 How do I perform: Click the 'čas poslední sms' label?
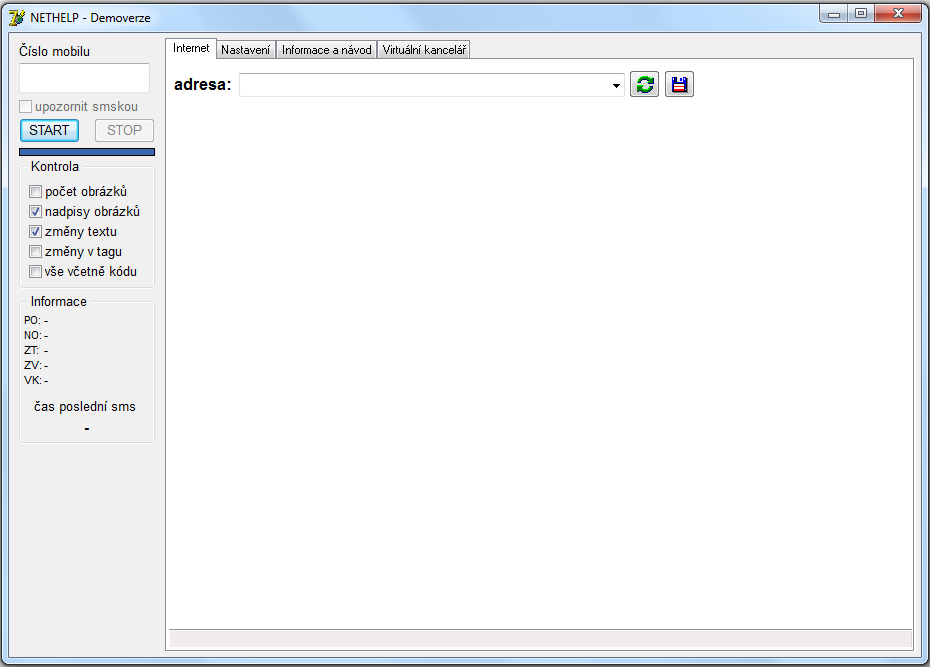[85, 407]
